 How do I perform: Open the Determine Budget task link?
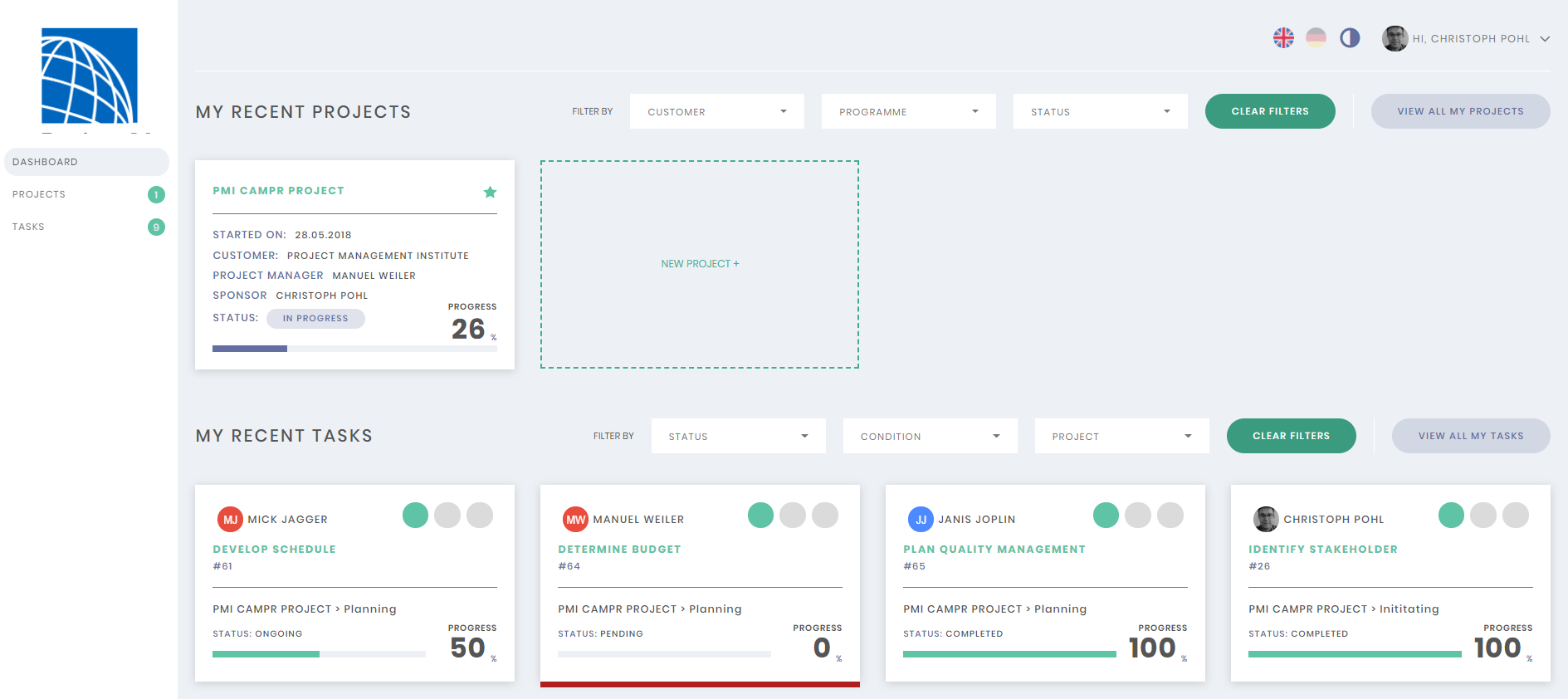tap(619, 550)
